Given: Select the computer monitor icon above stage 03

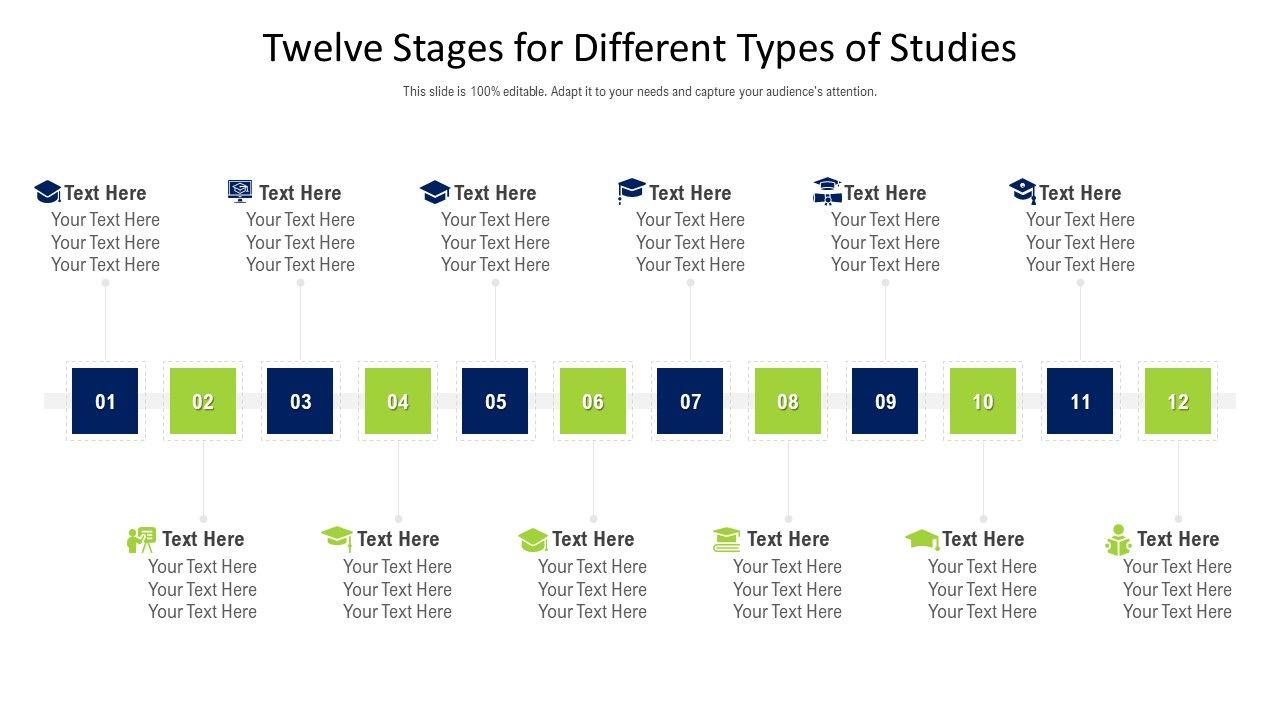Looking at the screenshot, I should coord(240,191).
